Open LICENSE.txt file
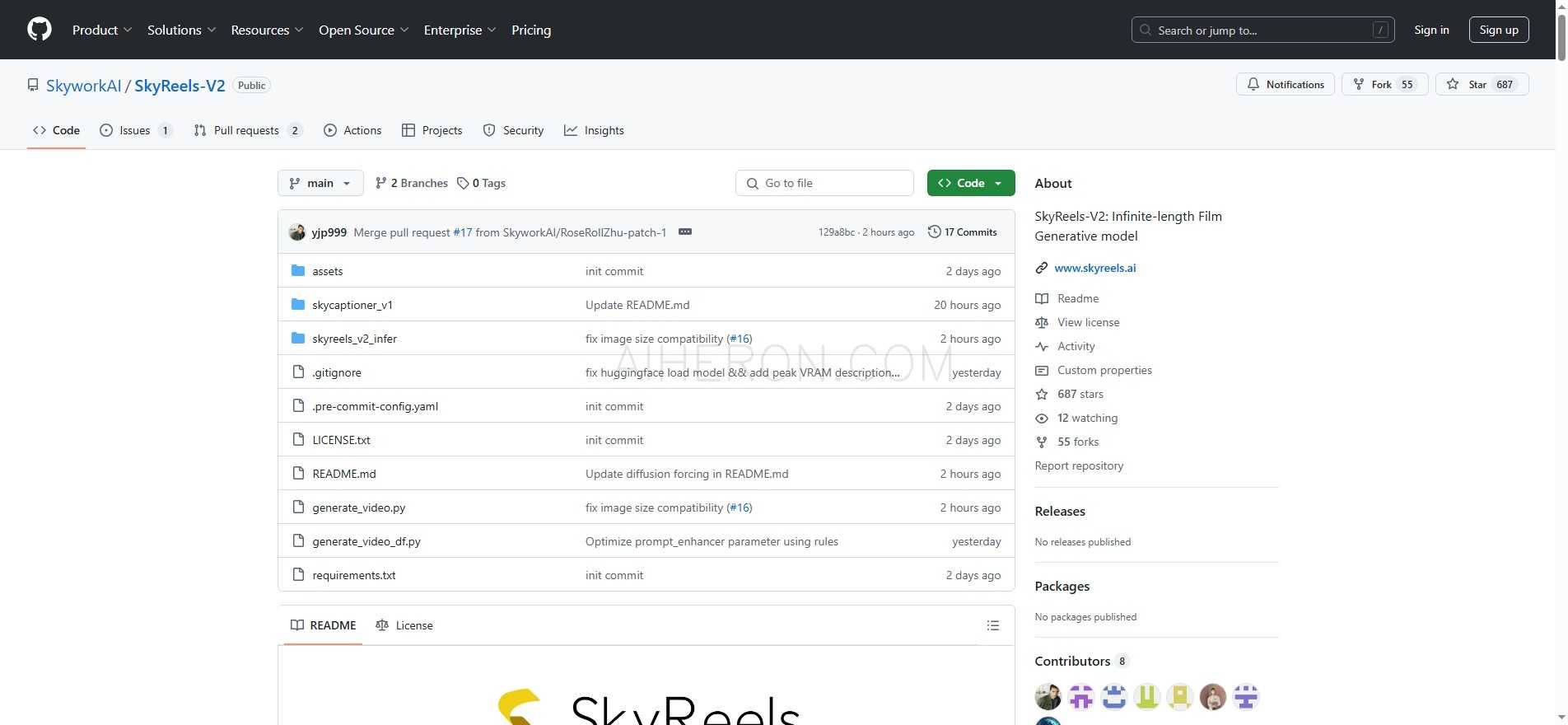This screenshot has width=1568, height=725. [341, 440]
